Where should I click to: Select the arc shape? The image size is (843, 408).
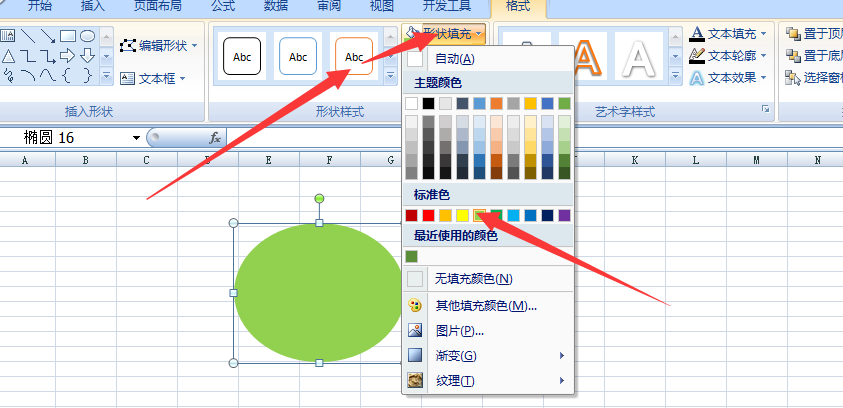click(28, 75)
